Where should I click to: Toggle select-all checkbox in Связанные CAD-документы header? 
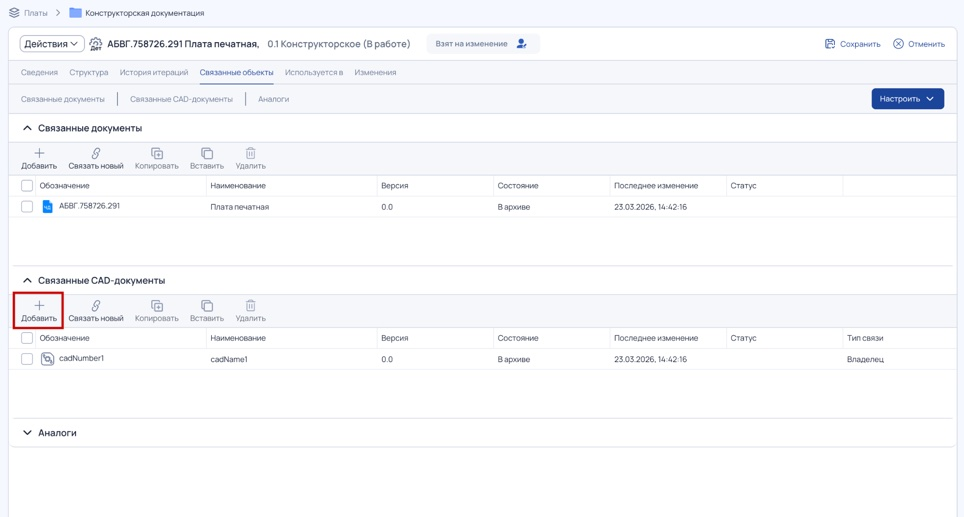pyautogui.click(x=27, y=338)
